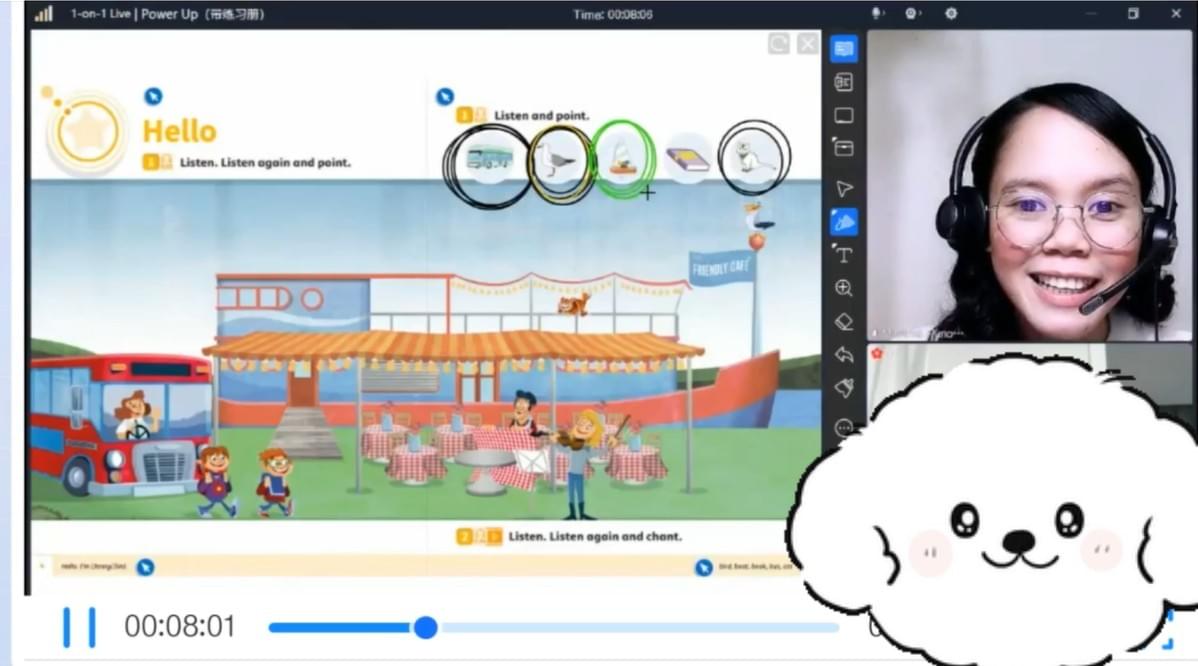Click the red flower badge on student video
1198x666 pixels.
click(877, 354)
